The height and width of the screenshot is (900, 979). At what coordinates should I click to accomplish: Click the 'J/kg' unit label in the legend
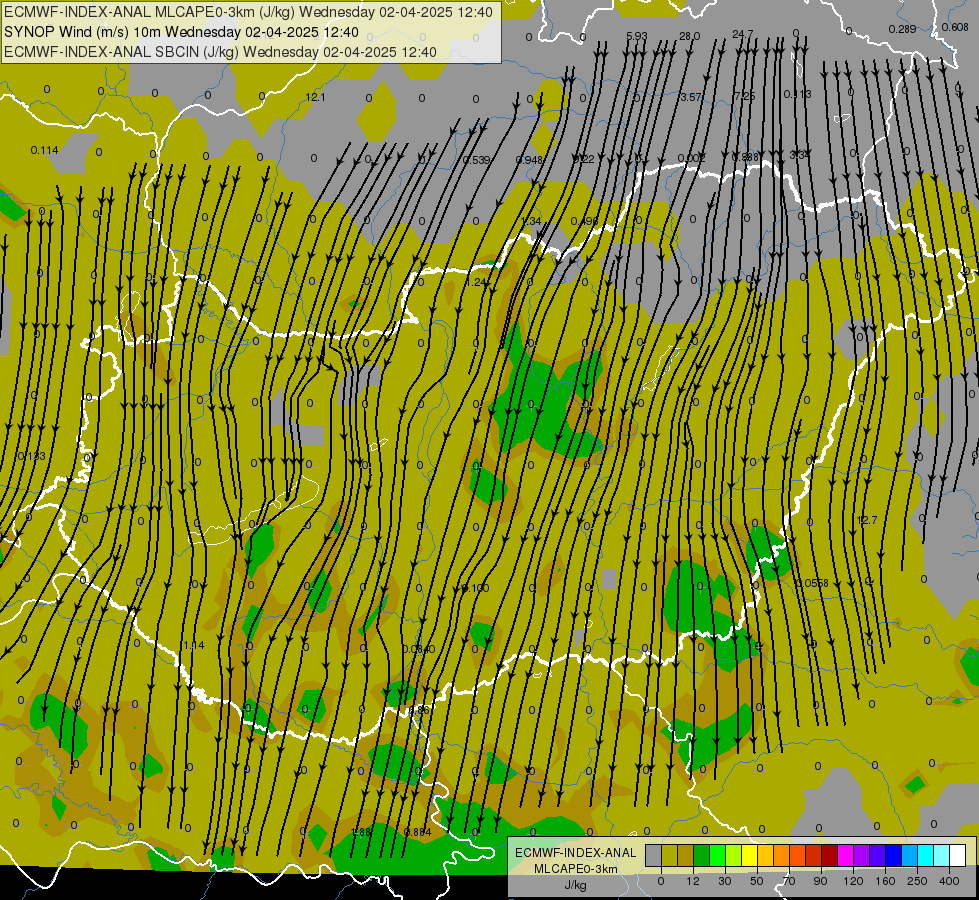point(575,885)
